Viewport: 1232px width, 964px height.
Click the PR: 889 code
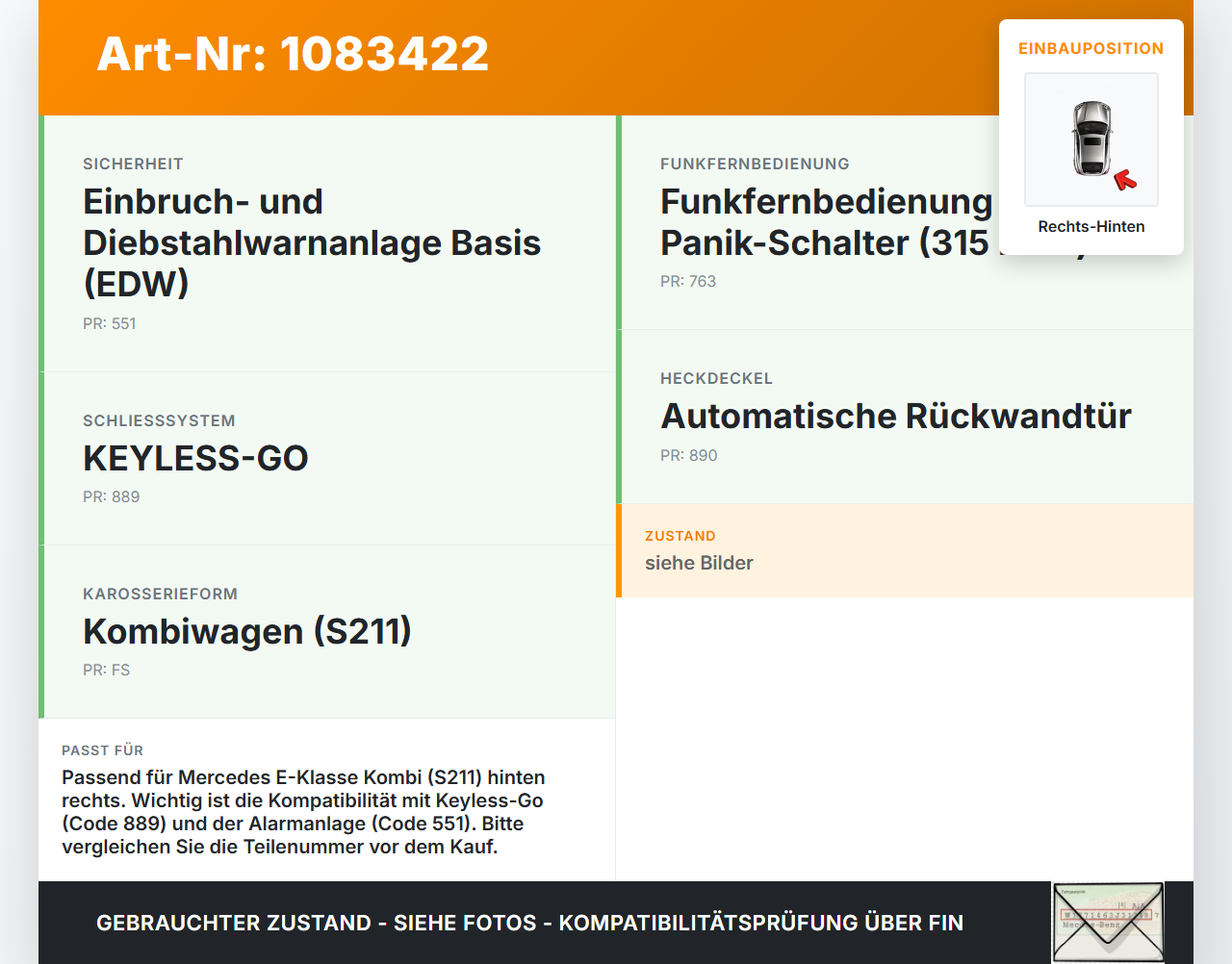[x=112, y=497]
